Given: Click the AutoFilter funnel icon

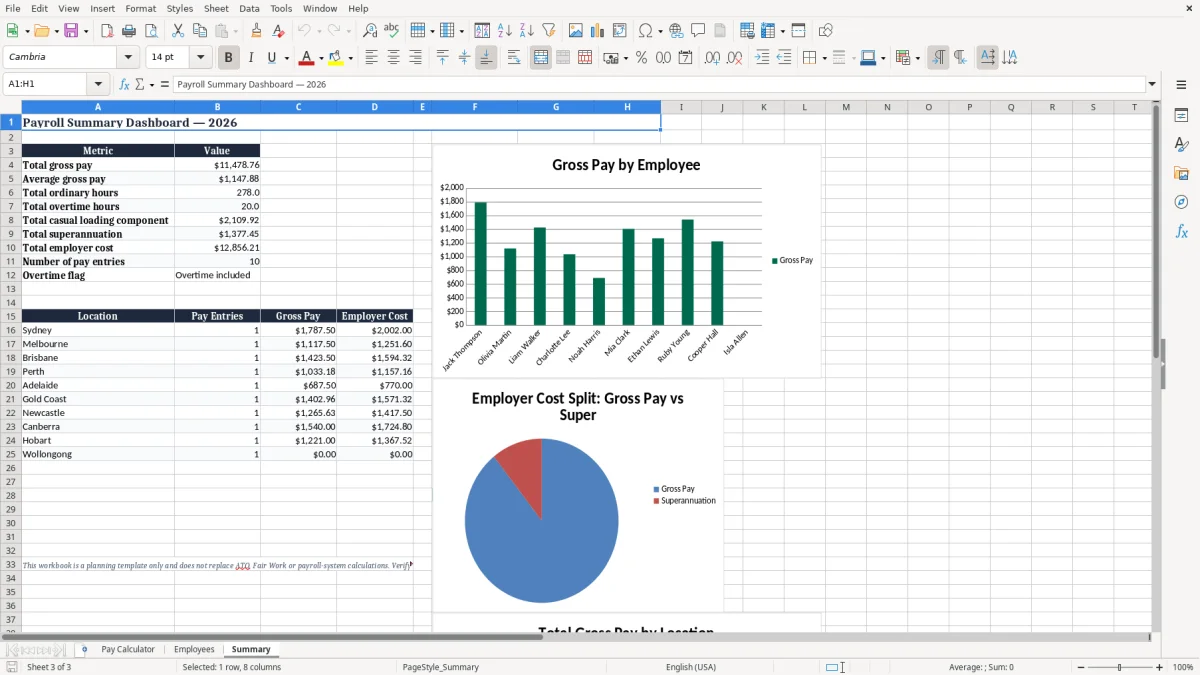Looking at the screenshot, I should tap(548, 31).
